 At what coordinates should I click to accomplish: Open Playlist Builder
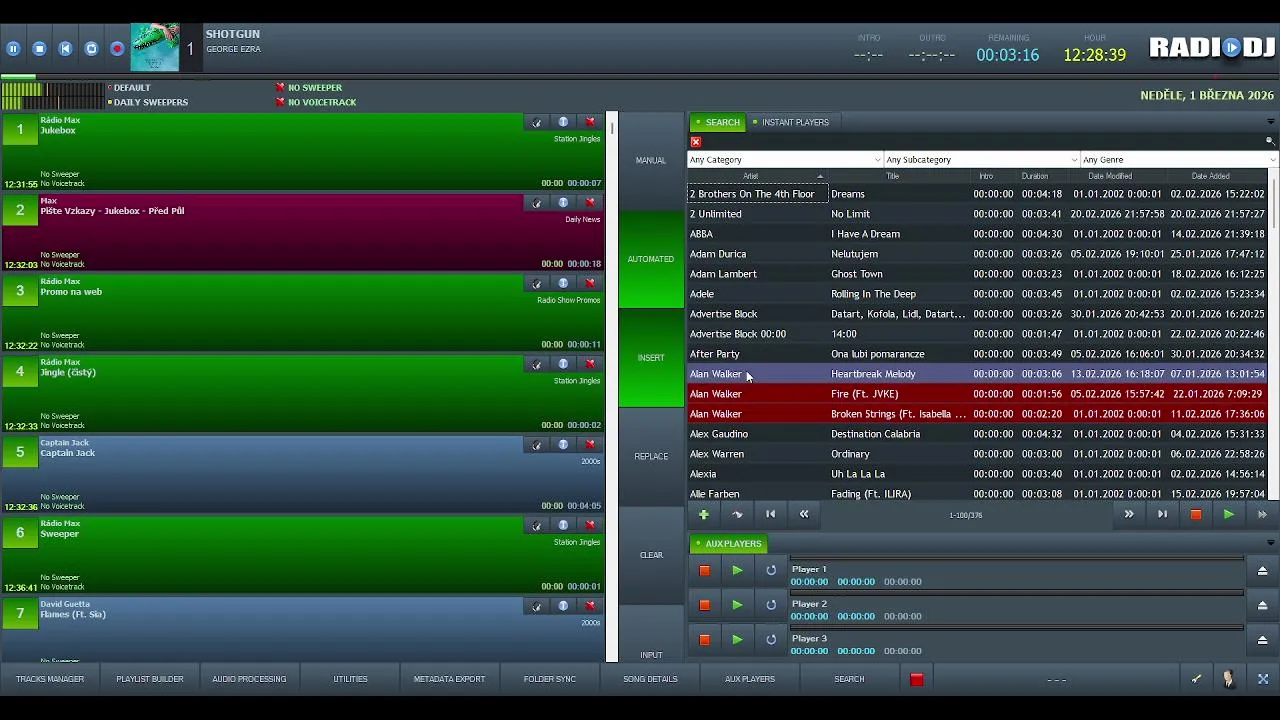(x=150, y=679)
